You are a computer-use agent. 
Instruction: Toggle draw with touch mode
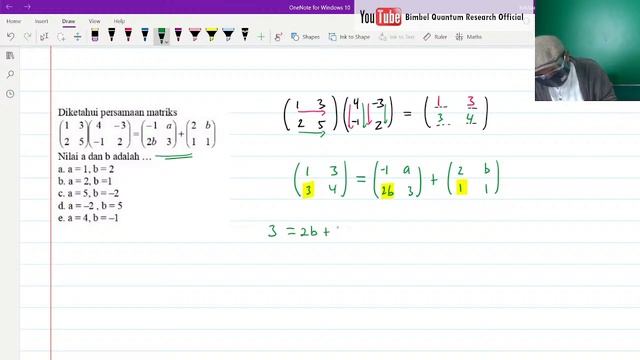pyautogui.click(x=278, y=37)
